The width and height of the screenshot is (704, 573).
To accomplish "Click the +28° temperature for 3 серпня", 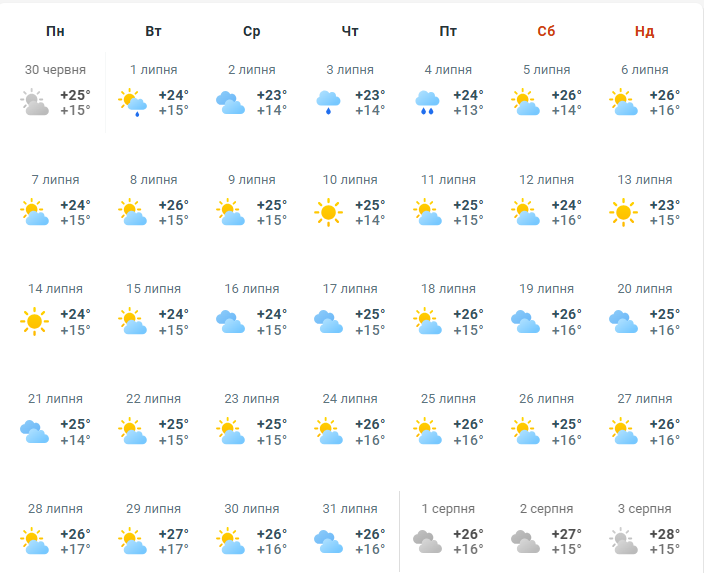I will [x=665, y=534].
